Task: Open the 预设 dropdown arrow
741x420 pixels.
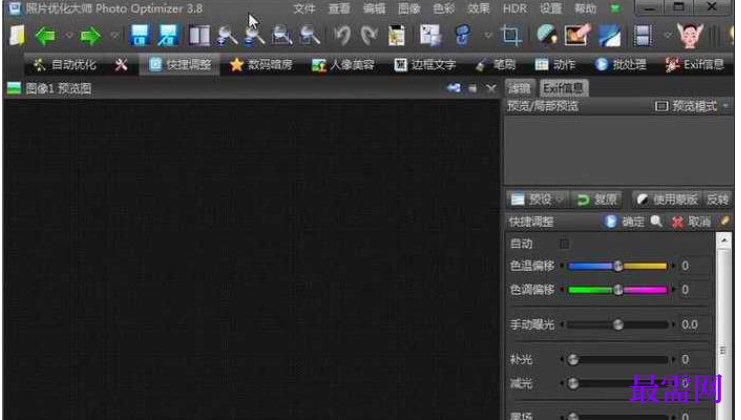Action: 560,200
